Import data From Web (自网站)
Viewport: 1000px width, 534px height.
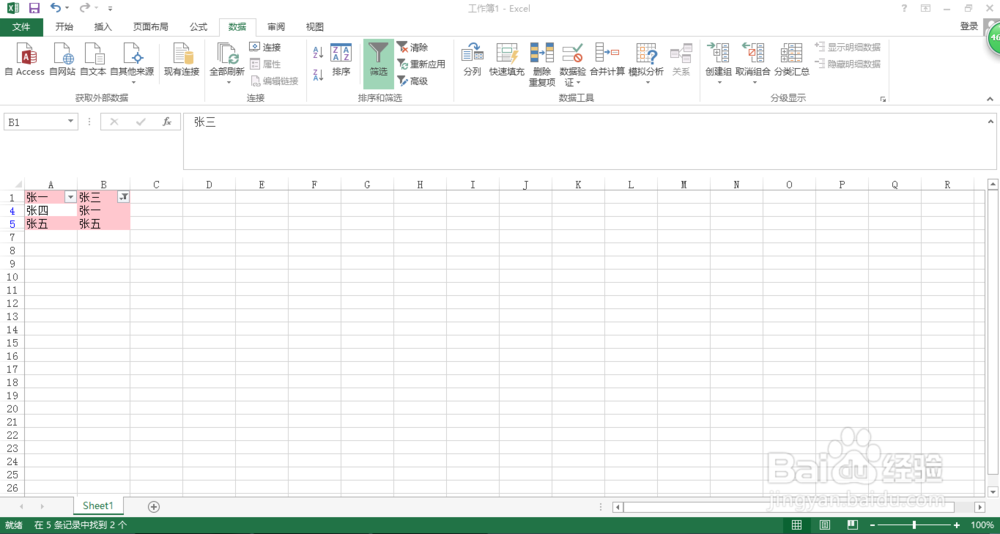pyautogui.click(x=62, y=61)
